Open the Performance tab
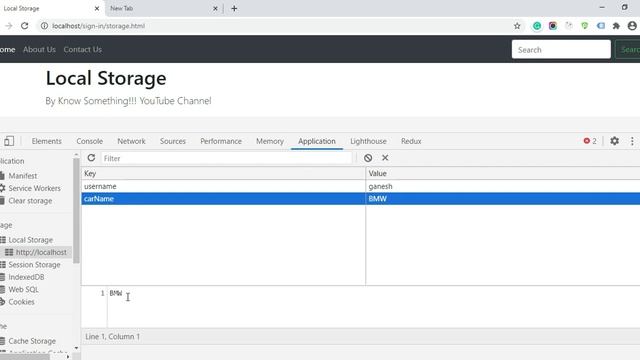640x360 pixels. (221, 141)
